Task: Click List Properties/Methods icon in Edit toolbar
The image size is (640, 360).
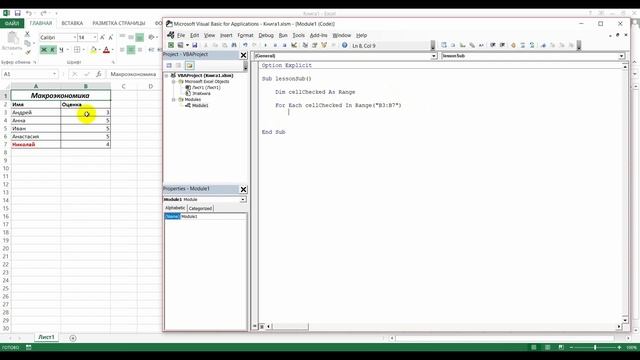Action: (x=444, y=45)
